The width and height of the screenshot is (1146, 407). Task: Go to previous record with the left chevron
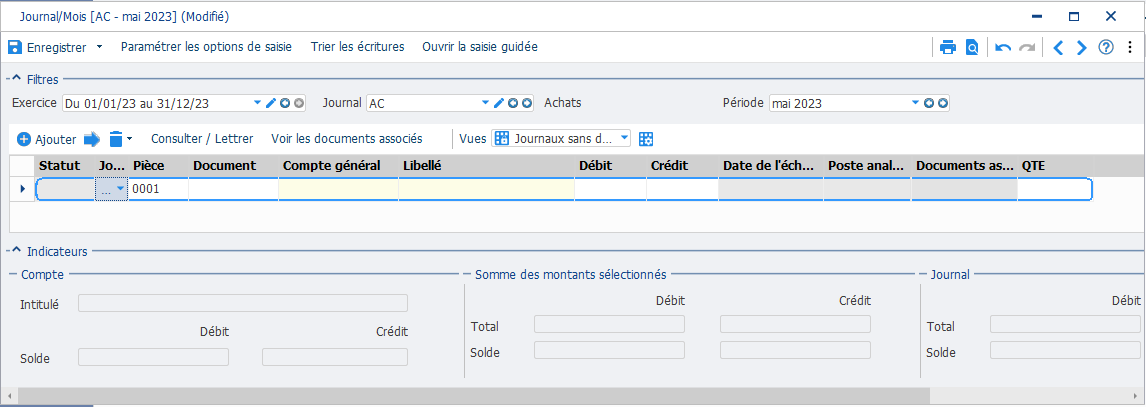tap(1058, 47)
